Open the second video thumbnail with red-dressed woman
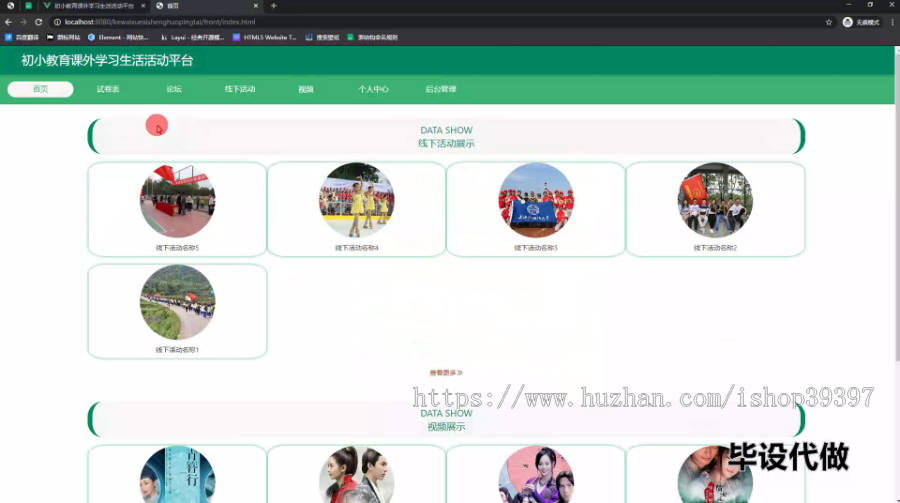The height and width of the screenshot is (503, 900). click(356, 475)
